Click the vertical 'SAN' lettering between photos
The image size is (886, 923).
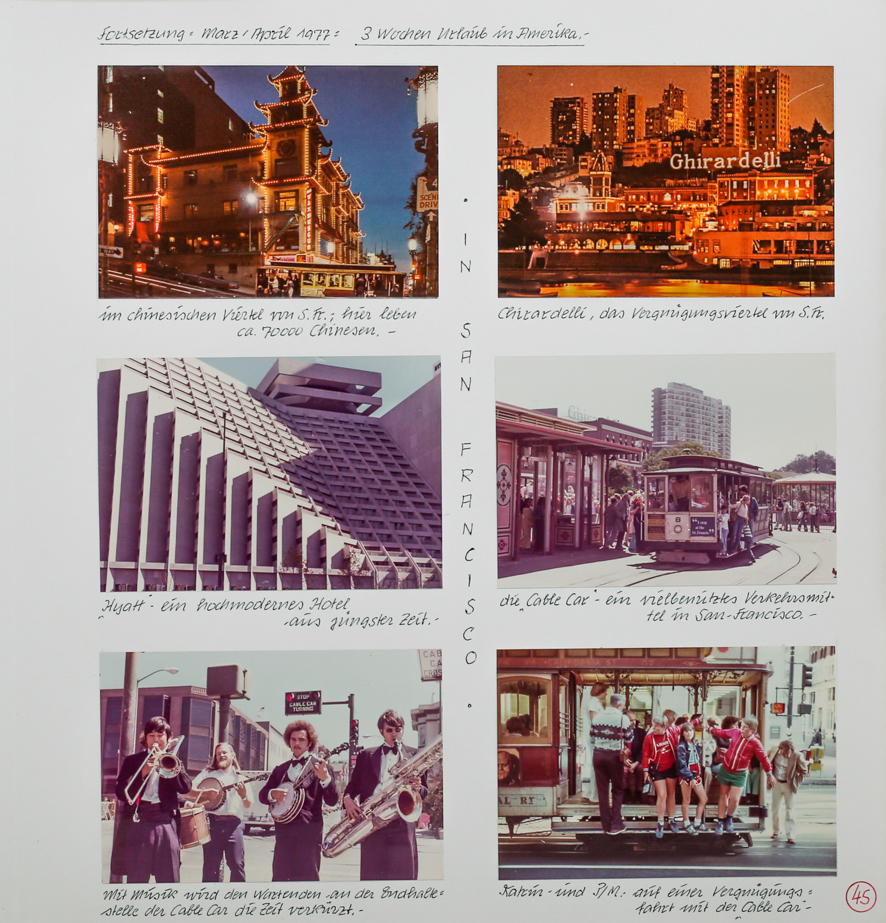466,358
